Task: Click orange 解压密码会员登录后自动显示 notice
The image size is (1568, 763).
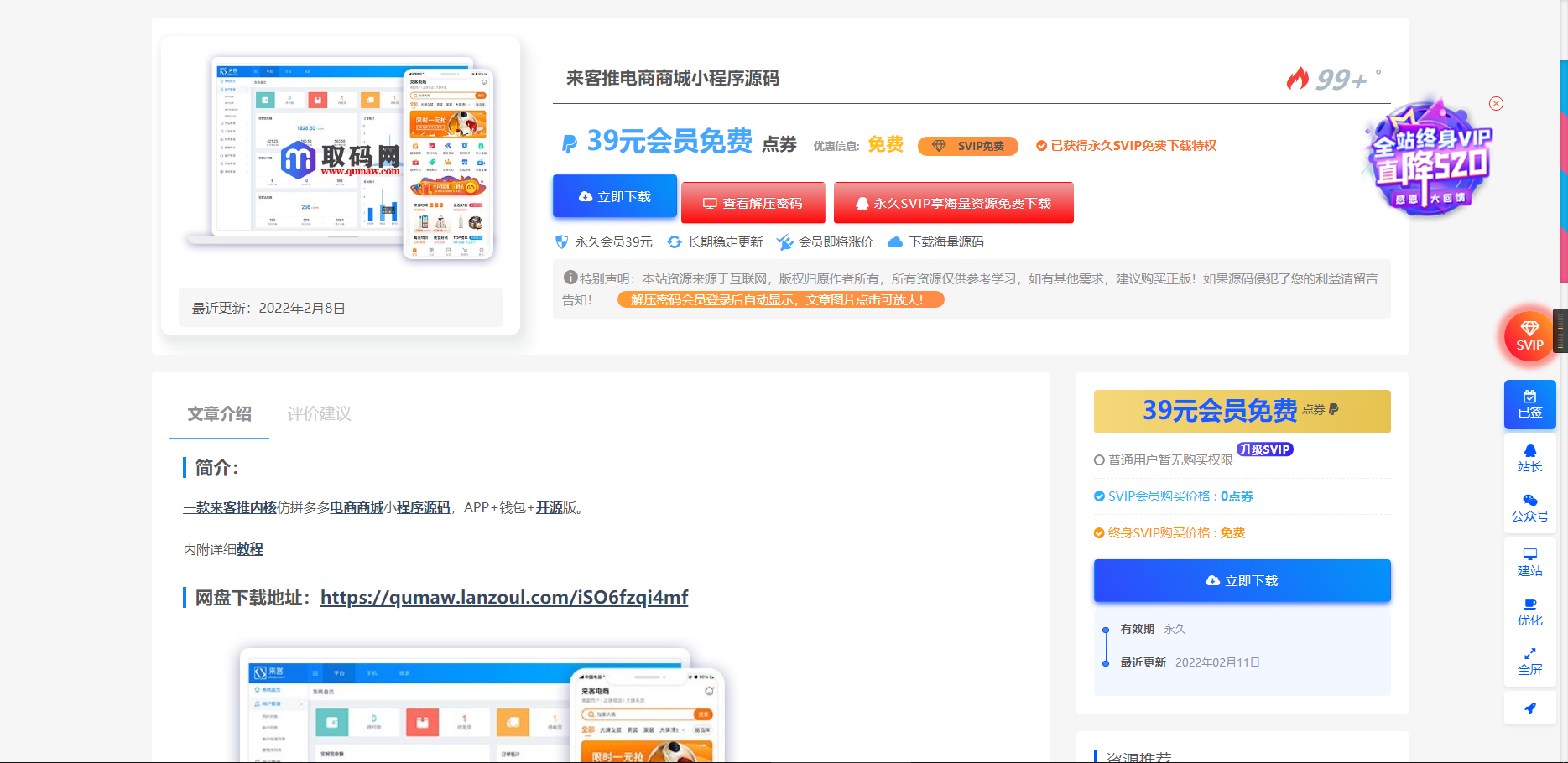Action: (780, 299)
